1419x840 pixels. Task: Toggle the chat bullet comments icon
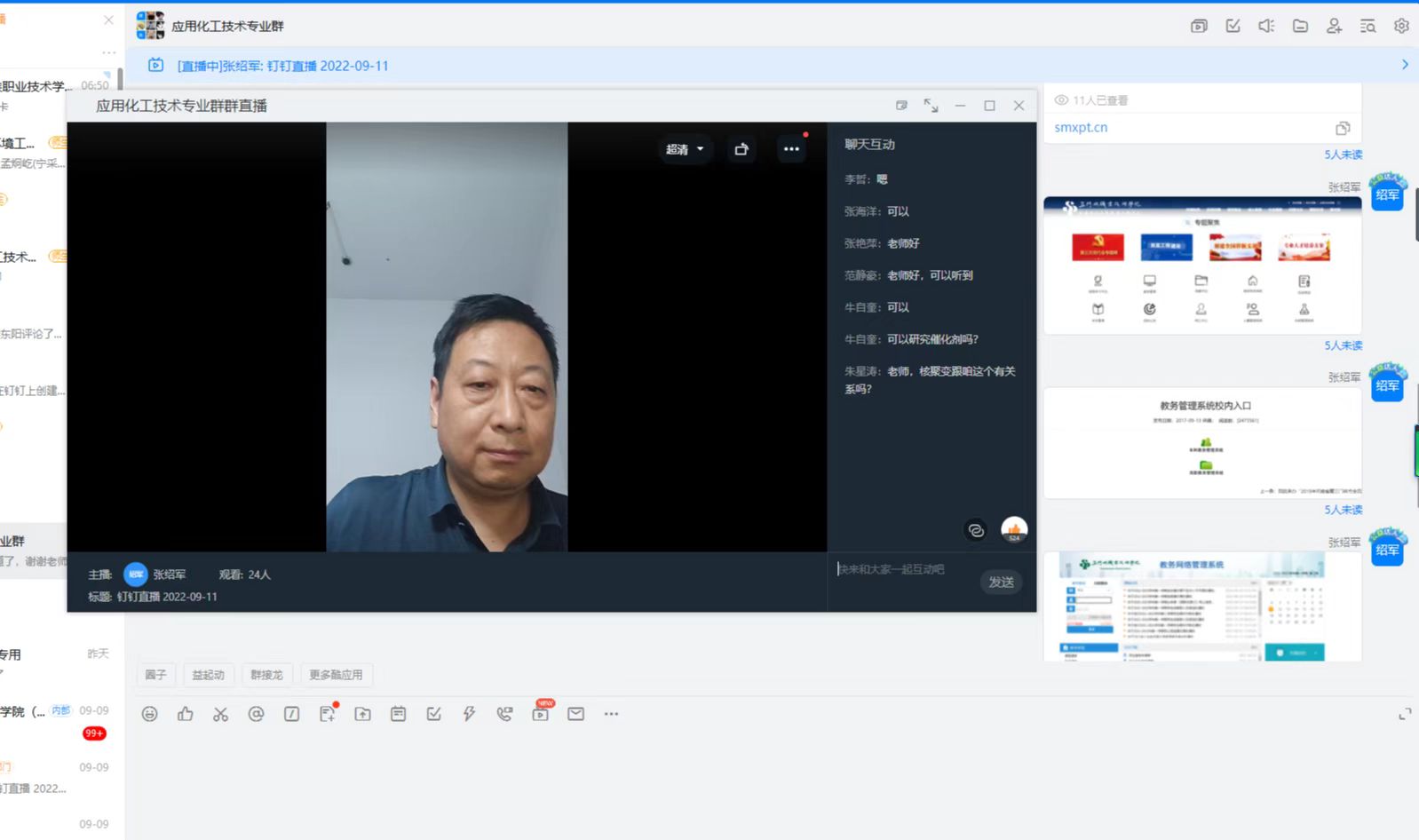click(976, 530)
